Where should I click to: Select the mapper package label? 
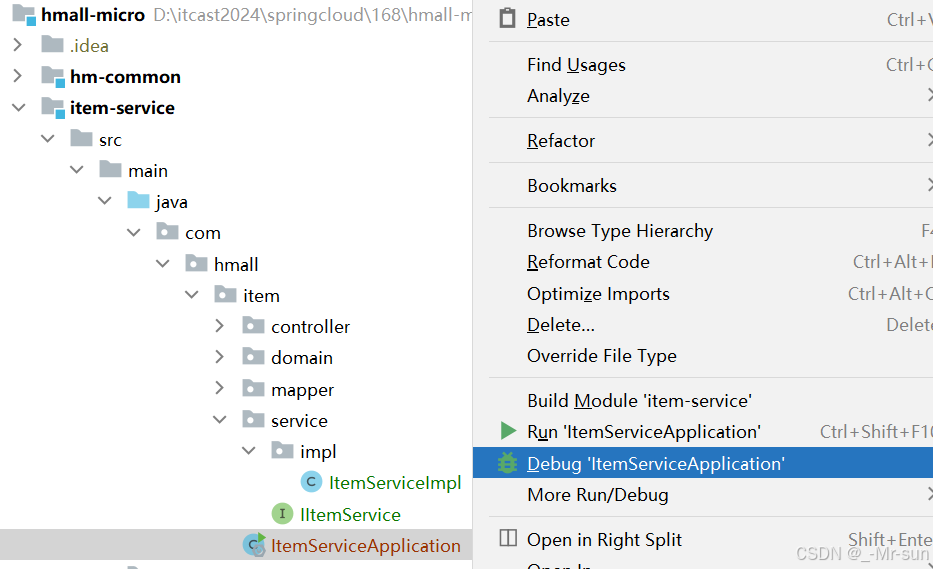(302, 390)
